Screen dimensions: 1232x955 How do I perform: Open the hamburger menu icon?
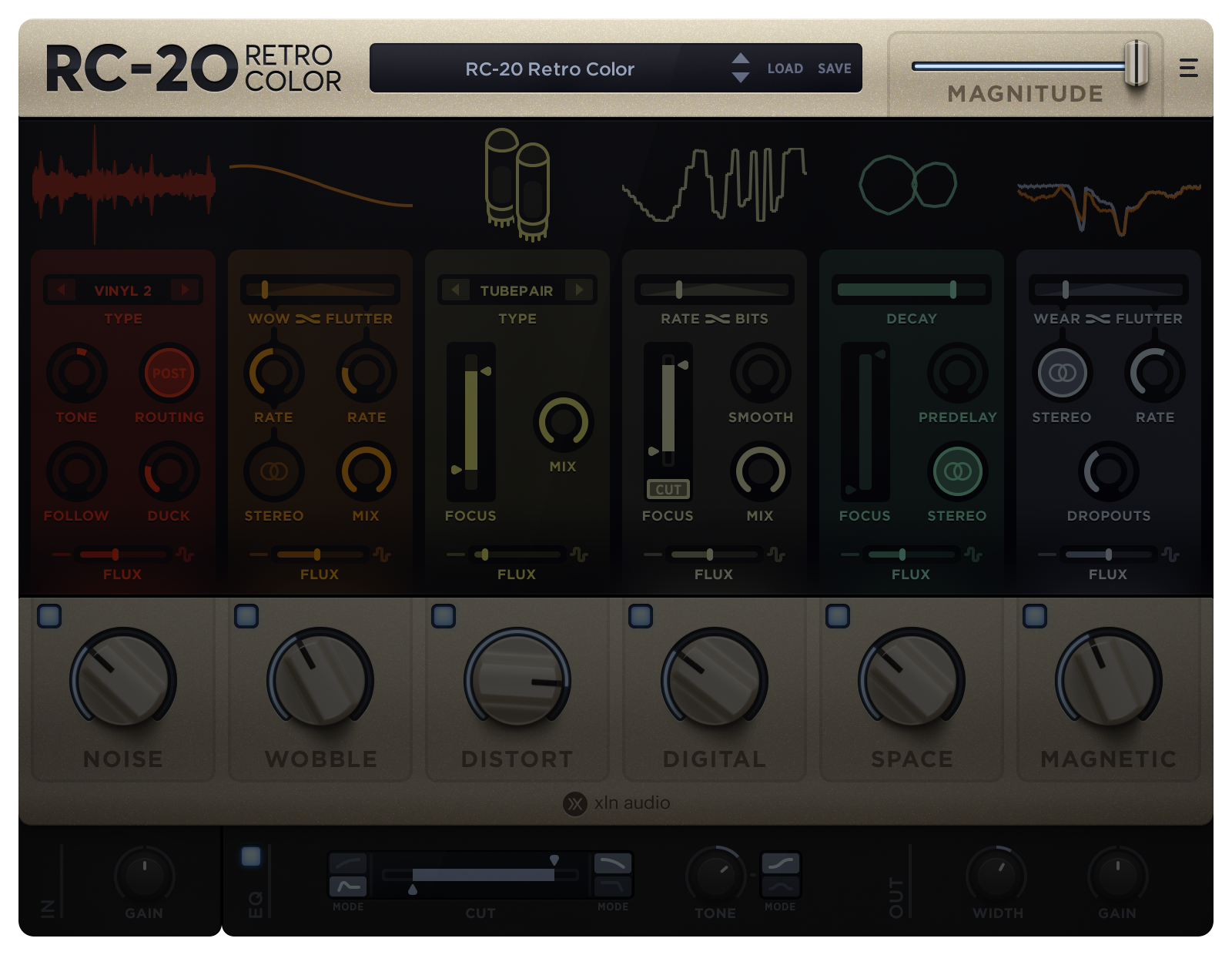pos(1188,69)
